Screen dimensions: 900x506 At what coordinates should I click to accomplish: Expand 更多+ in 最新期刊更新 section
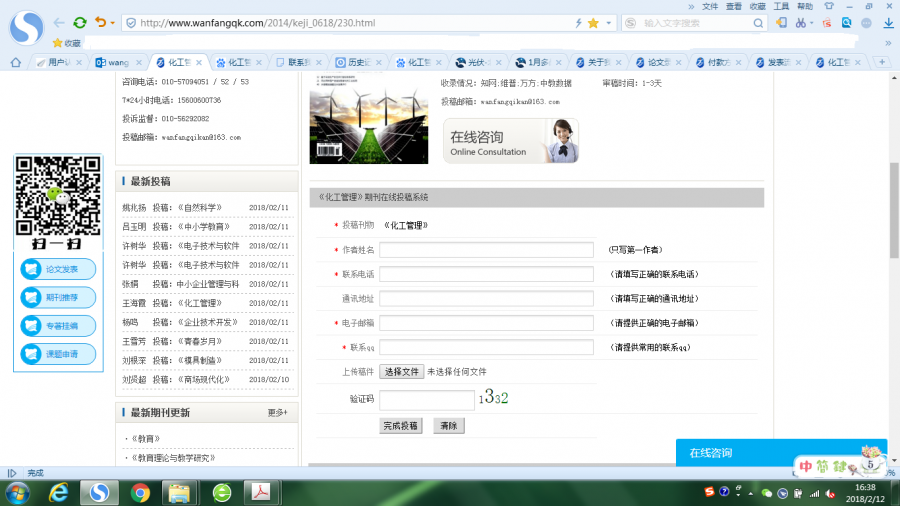click(277, 412)
